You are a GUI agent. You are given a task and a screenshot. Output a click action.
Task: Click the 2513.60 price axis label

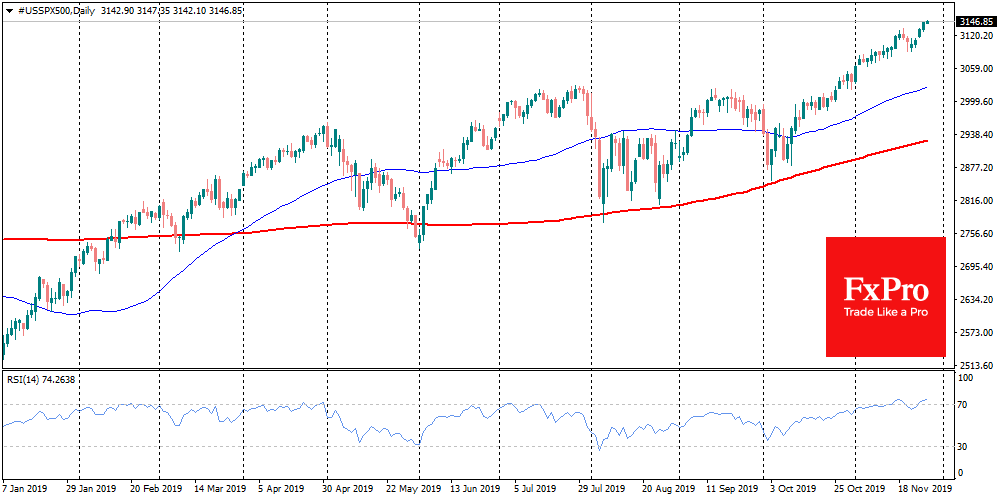pyautogui.click(x=974, y=366)
